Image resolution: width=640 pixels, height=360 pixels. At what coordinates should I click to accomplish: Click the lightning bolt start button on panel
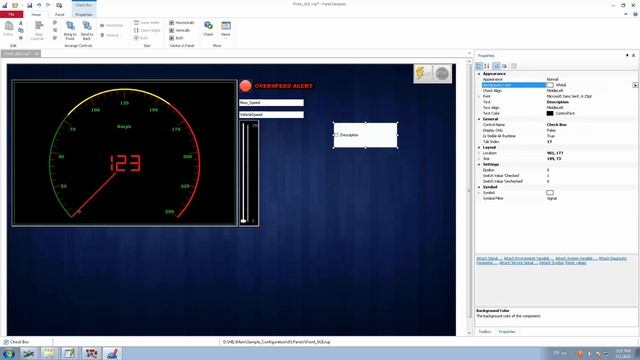[x=423, y=73]
